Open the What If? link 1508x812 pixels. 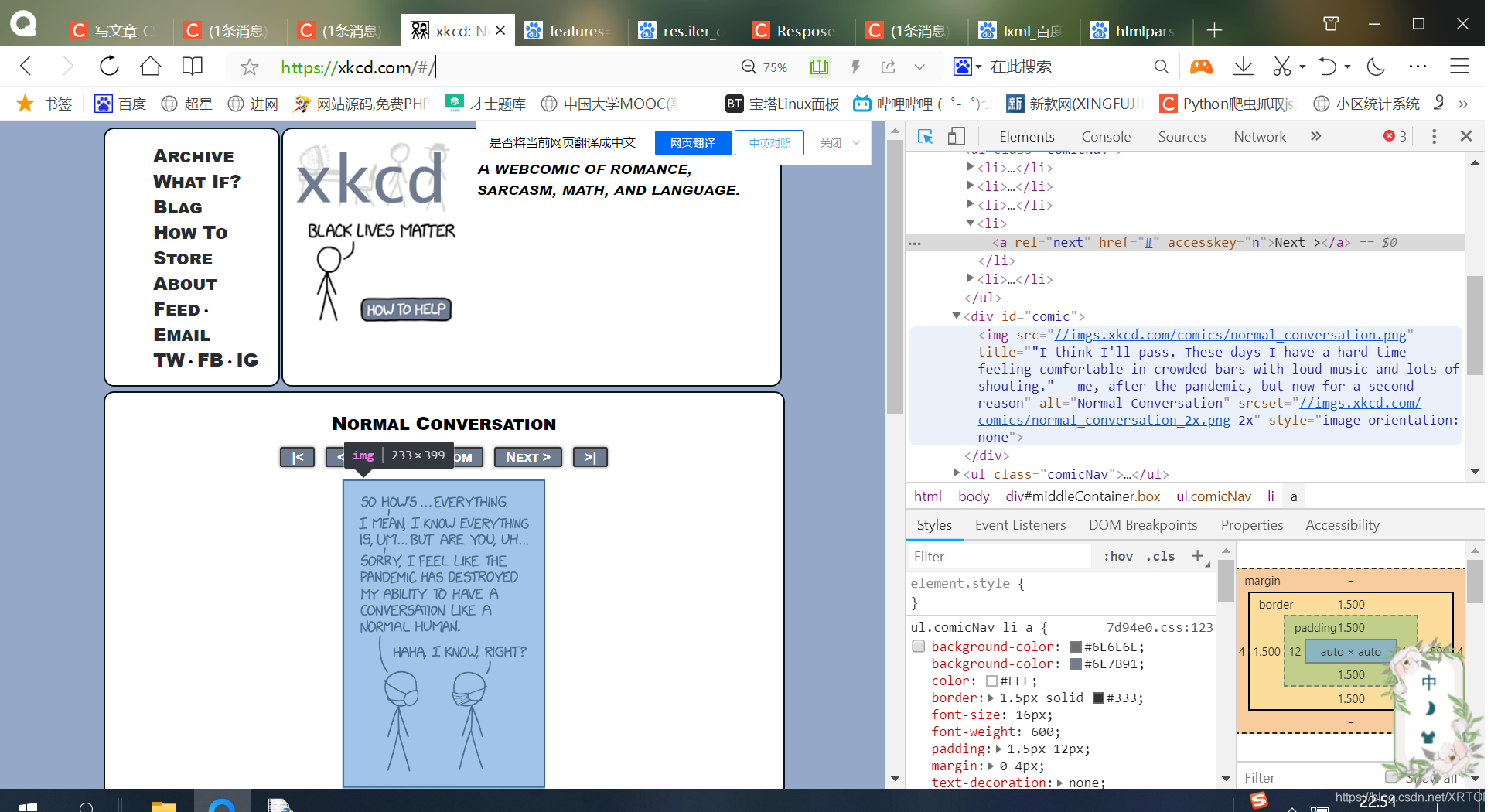click(x=196, y=182)
